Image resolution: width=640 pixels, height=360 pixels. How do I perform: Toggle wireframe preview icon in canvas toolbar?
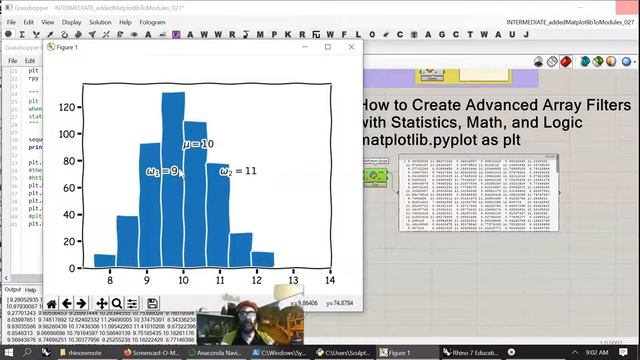click(x=552, y=62)
